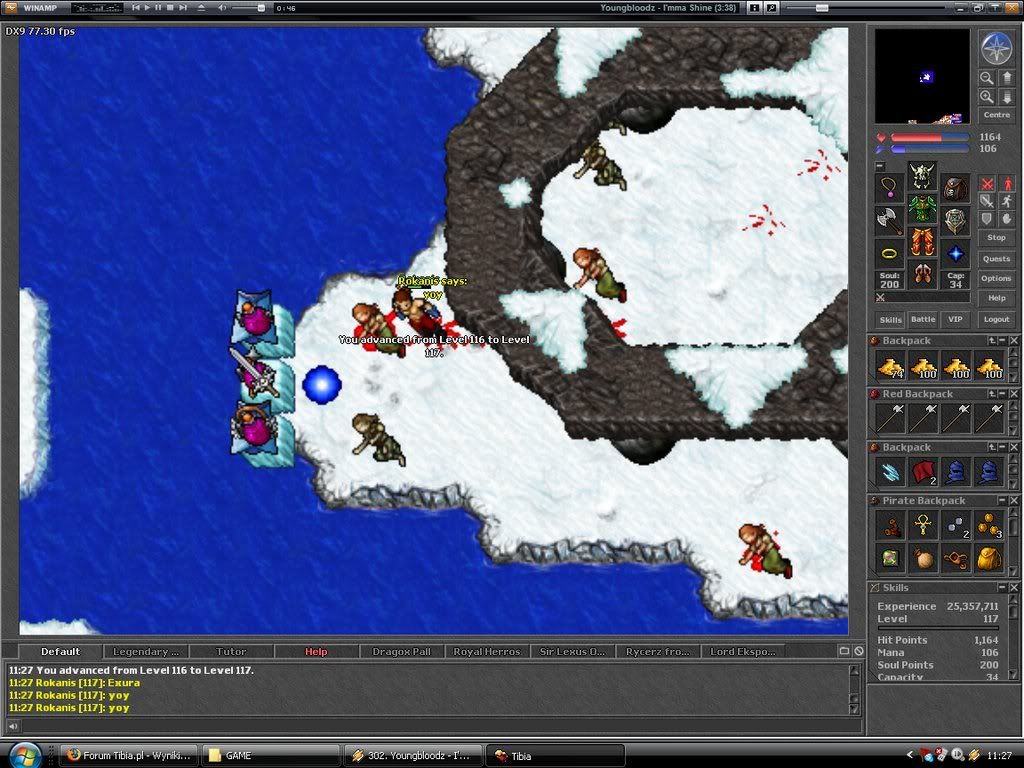Select the amulet in the necklace slot
Screen dimensions: 1024x768
pyautogui.click(x=889, y=189)
